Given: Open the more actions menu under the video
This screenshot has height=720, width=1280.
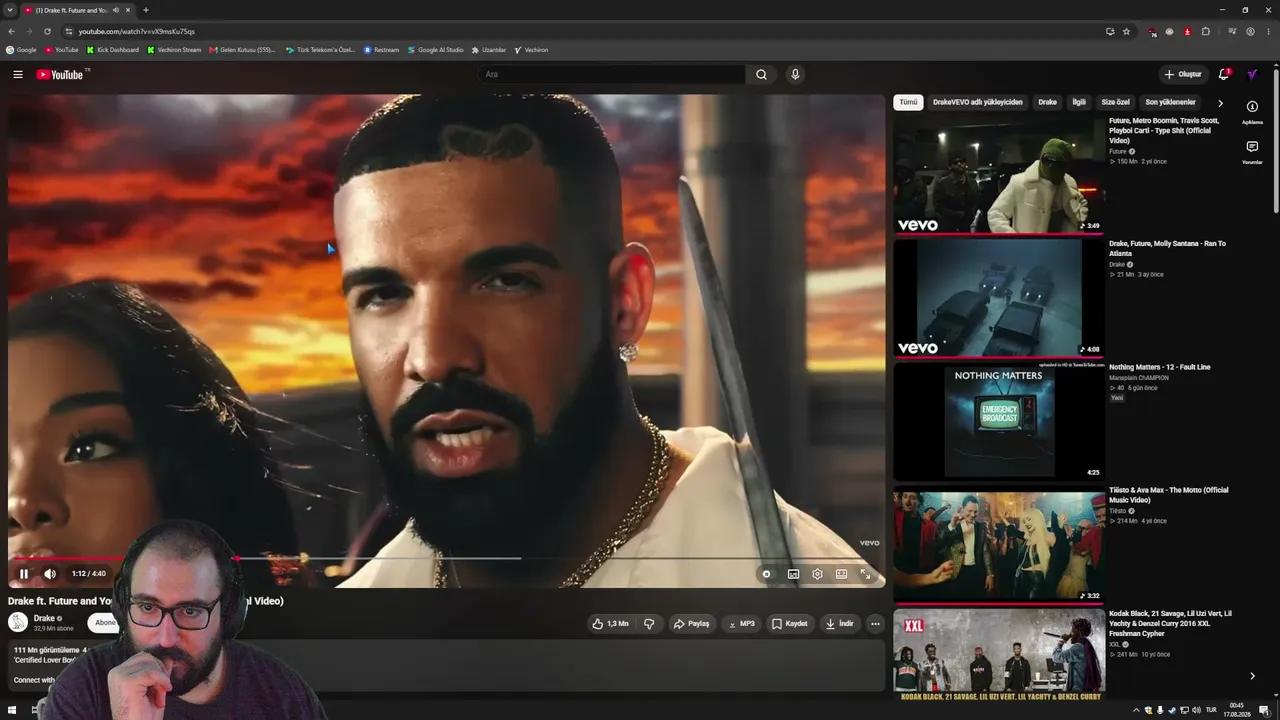Looking at the screenshot, I should pos(875,624).
